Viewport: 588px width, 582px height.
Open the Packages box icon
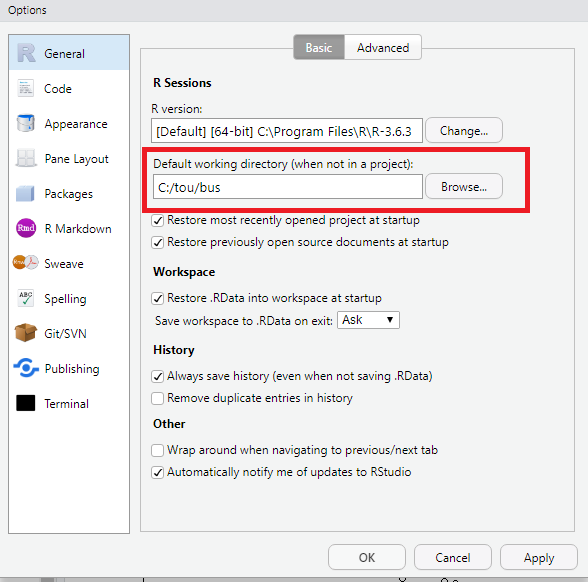coord(26,193)
